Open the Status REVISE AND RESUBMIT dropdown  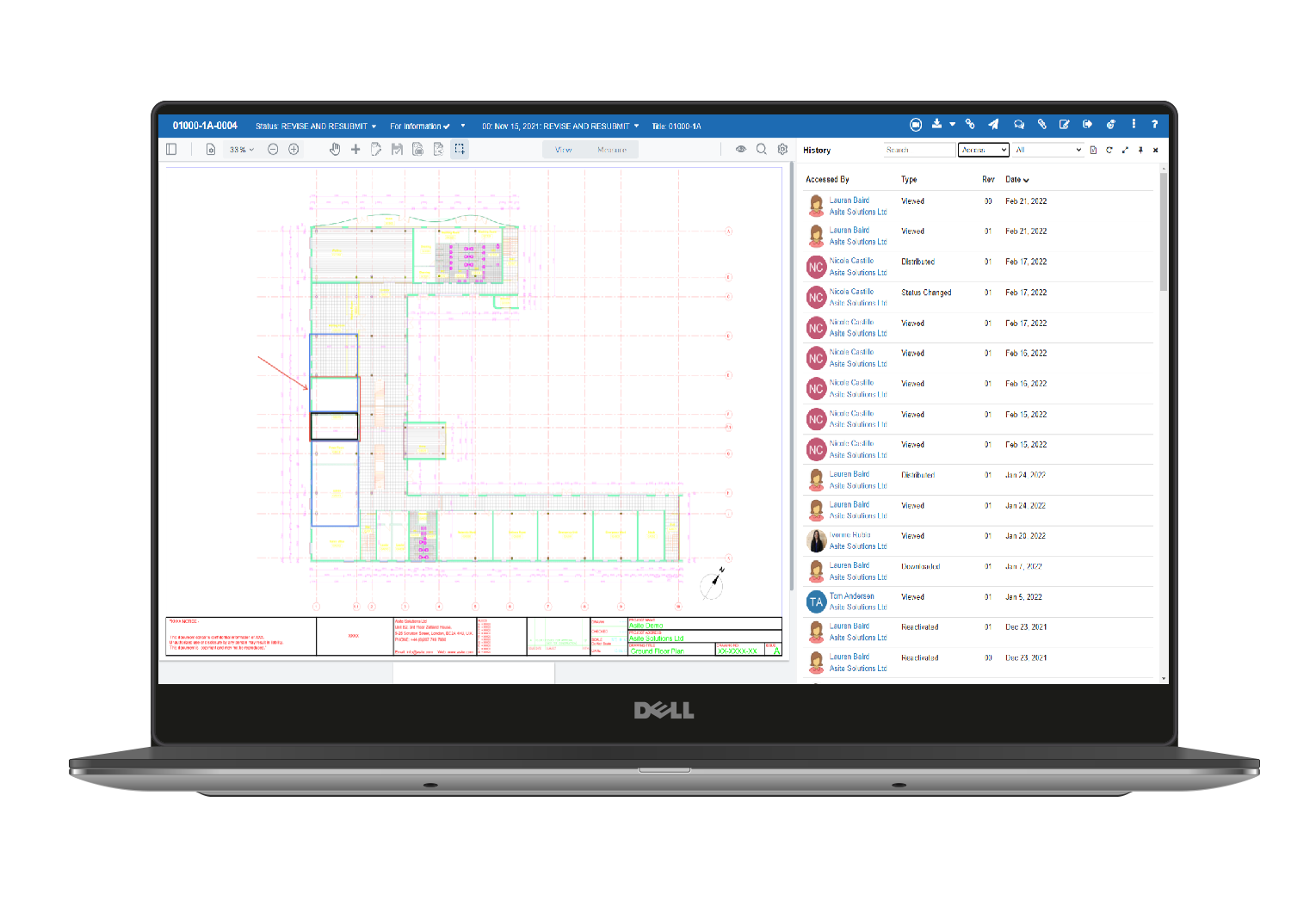[x=373, y=126]
